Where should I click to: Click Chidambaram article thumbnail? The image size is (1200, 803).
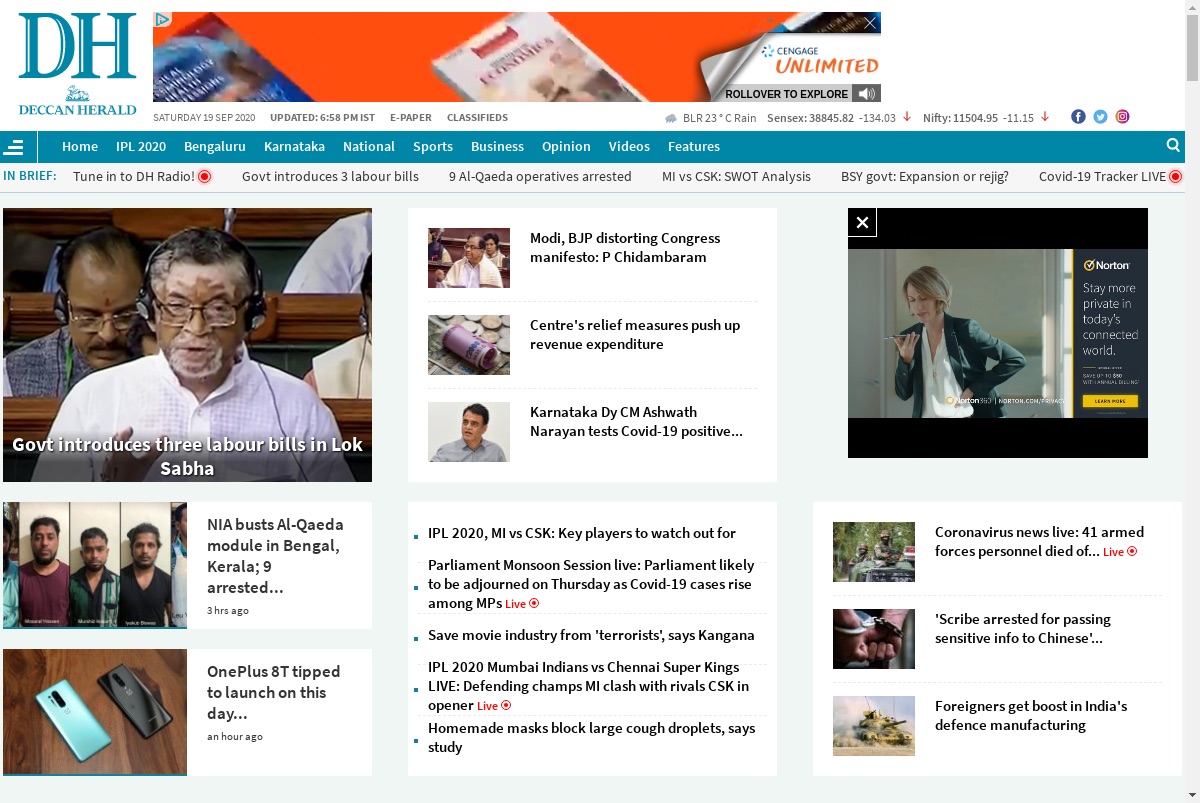coord(469,258)
